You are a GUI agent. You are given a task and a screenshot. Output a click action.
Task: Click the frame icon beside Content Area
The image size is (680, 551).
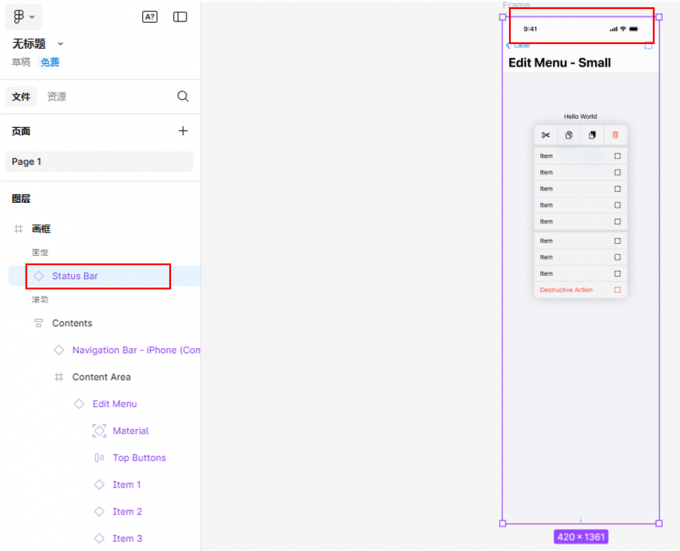pos(59,377)
